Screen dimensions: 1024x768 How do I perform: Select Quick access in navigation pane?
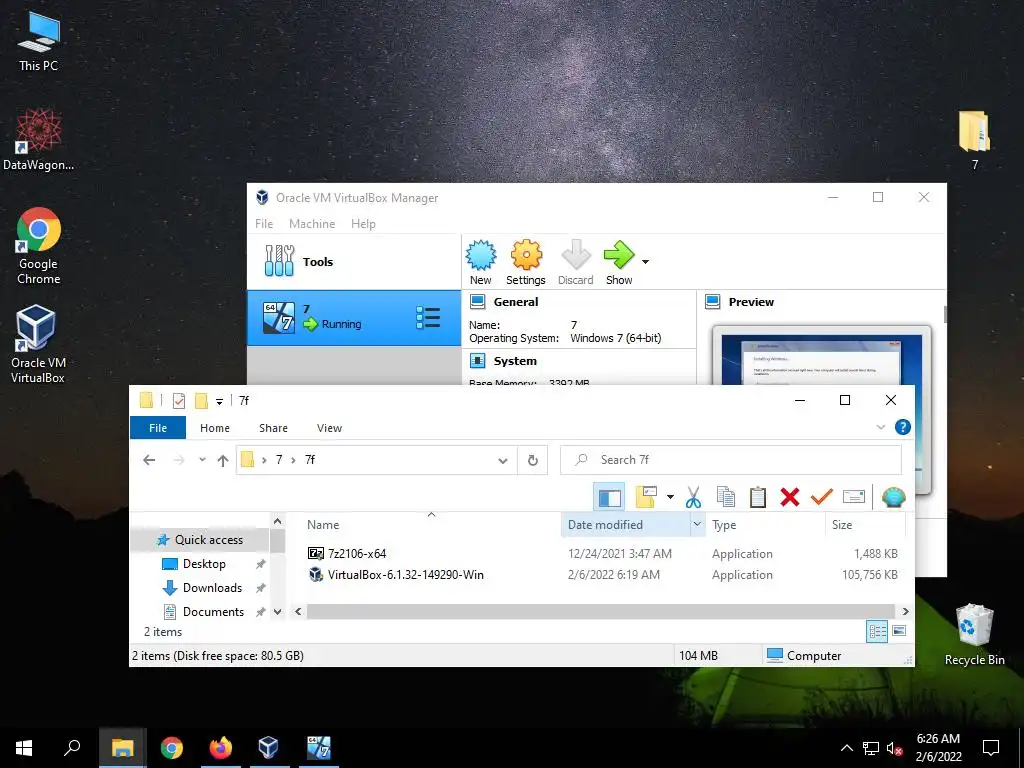[208, 540]
